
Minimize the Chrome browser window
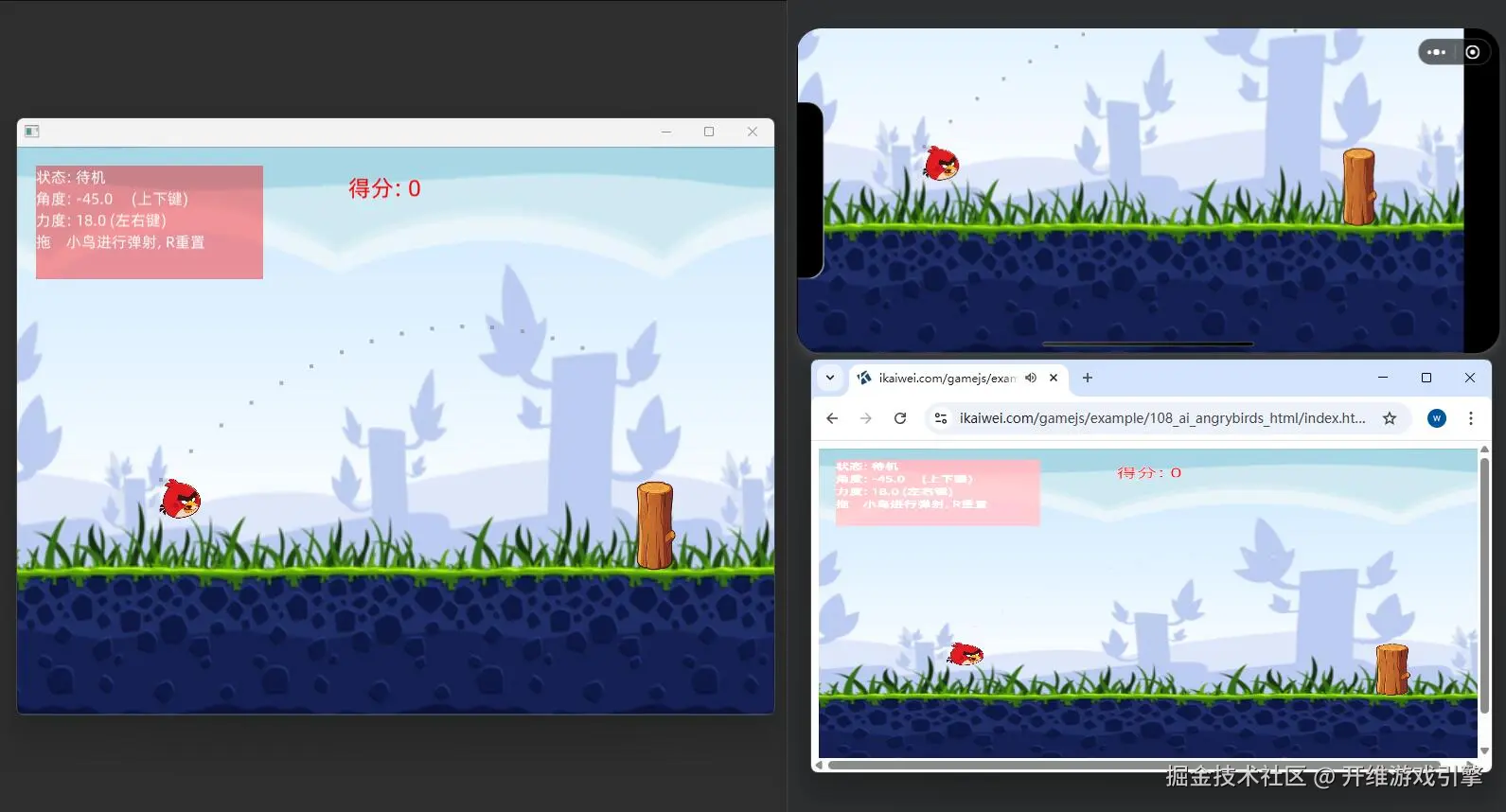pyautogui.click(x=1383, y=378)
